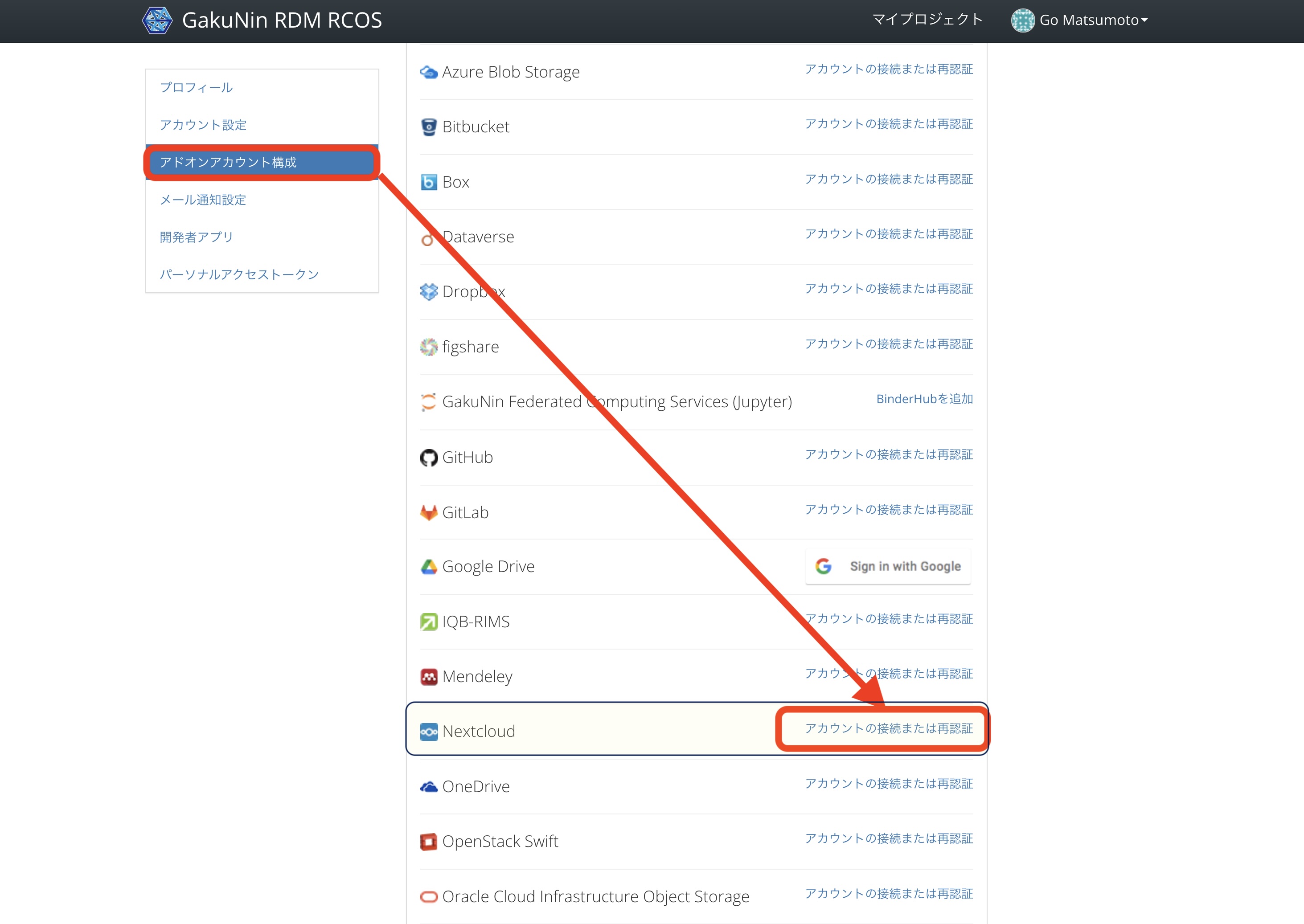This screenshot has height=924, width=1304.
Task: Connect account for Azure Blob Storage
Action: pyautogui.click(x=889, y=70)
